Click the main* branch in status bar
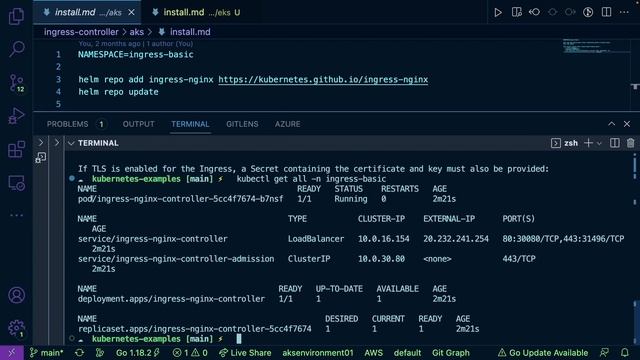The width and height of the screenshot is (640, 360). coord(47,353)
